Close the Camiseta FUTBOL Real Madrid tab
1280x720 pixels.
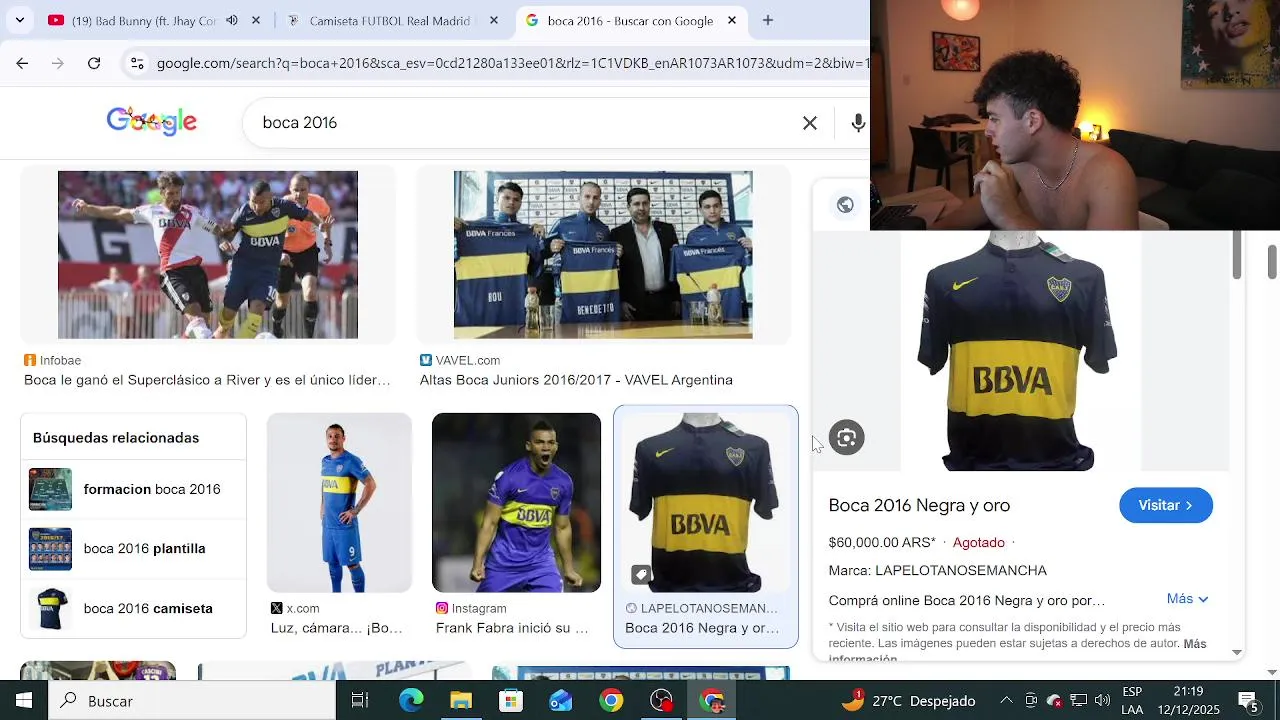click(494, 20)
